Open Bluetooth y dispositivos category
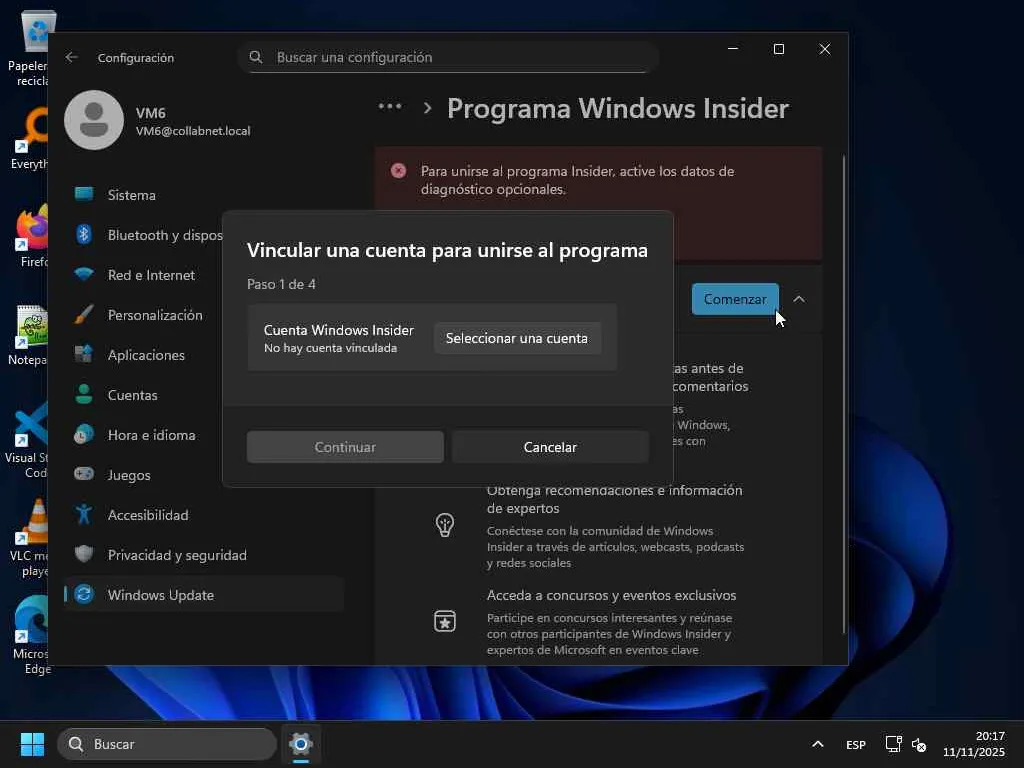Viewport: 1024px width, 768px height. pos(144,234)
